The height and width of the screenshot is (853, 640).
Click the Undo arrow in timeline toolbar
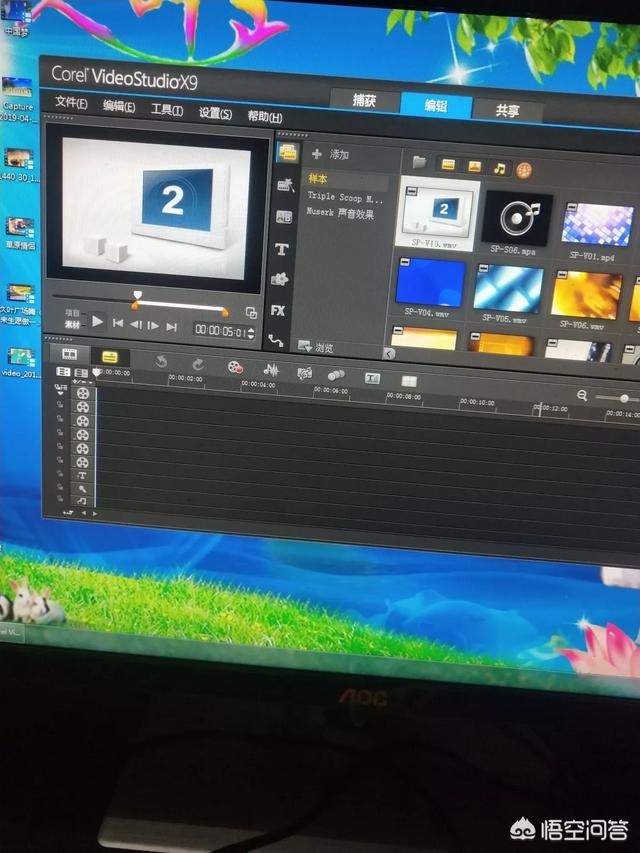161,361
